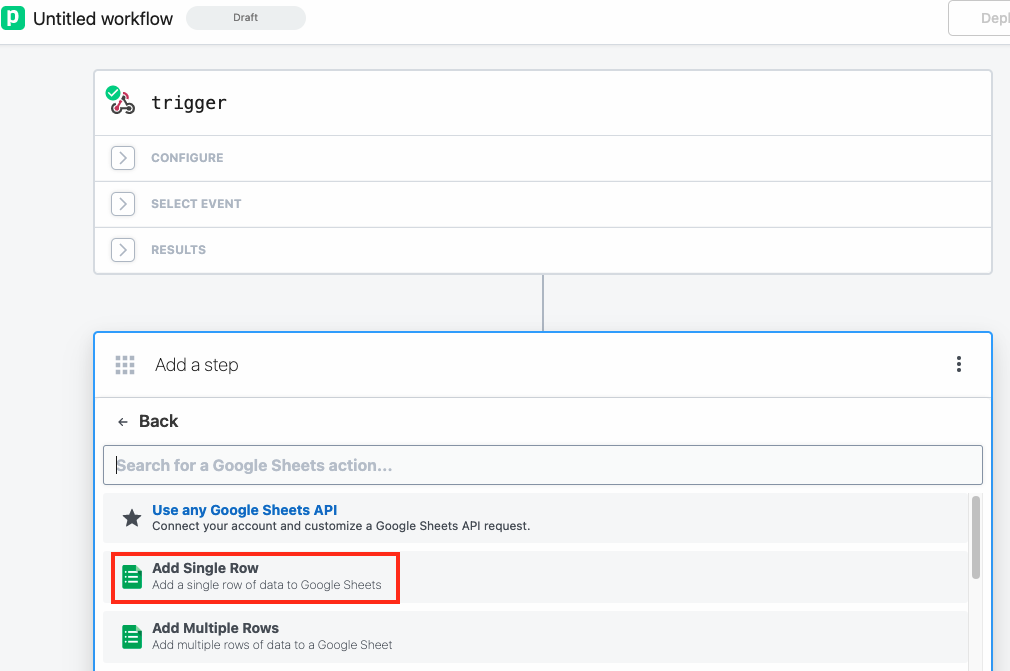
Task: Focus the Search for a Google Sheets action field
Action: pos(543,465)
